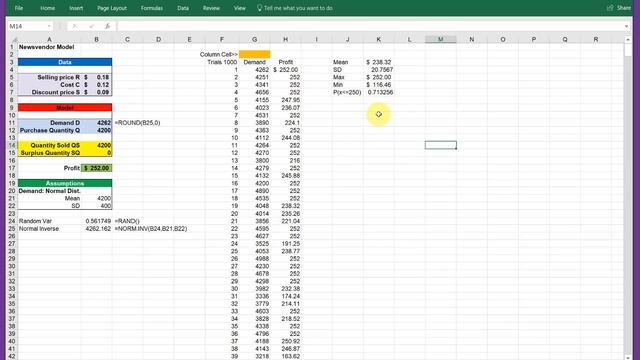Select the SD value 20.7567
The image size is (640, 360).
pos(379,70)
